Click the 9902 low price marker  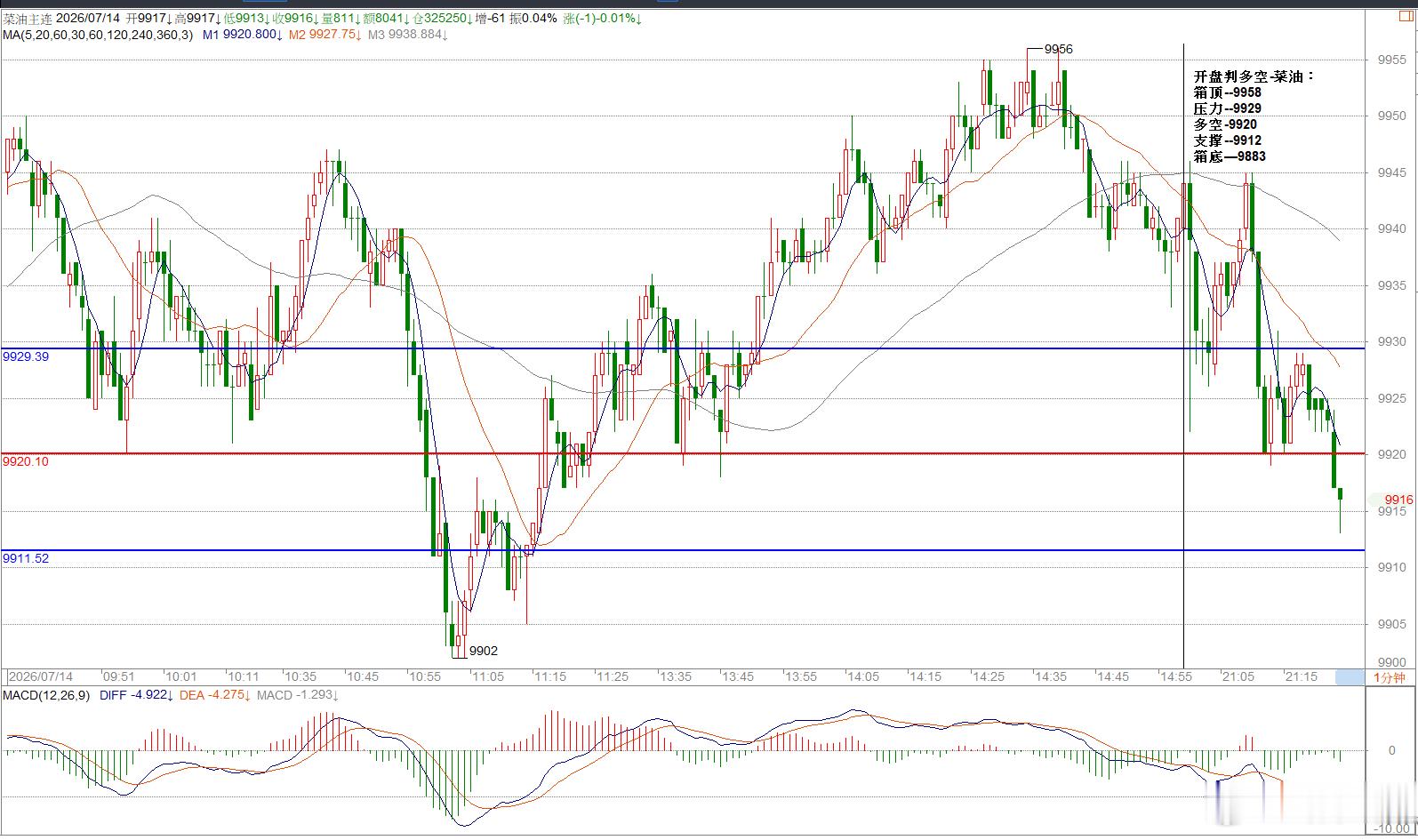click(484, 651)
